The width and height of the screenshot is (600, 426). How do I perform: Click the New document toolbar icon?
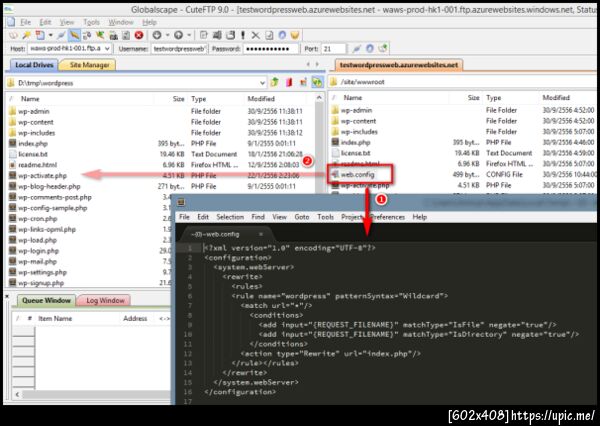click(40, 35)
